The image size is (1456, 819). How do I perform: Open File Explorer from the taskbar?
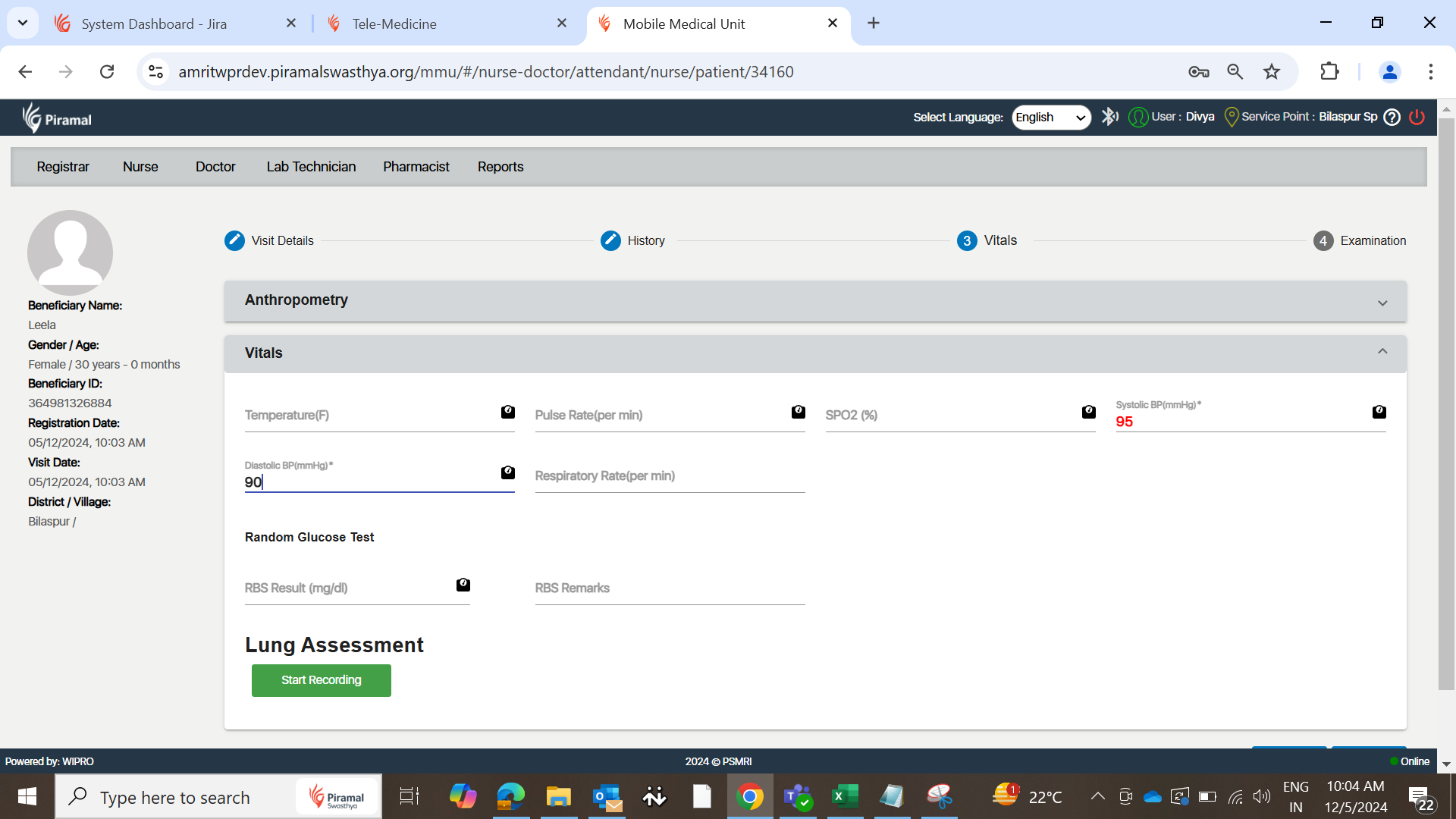[558, 796]
